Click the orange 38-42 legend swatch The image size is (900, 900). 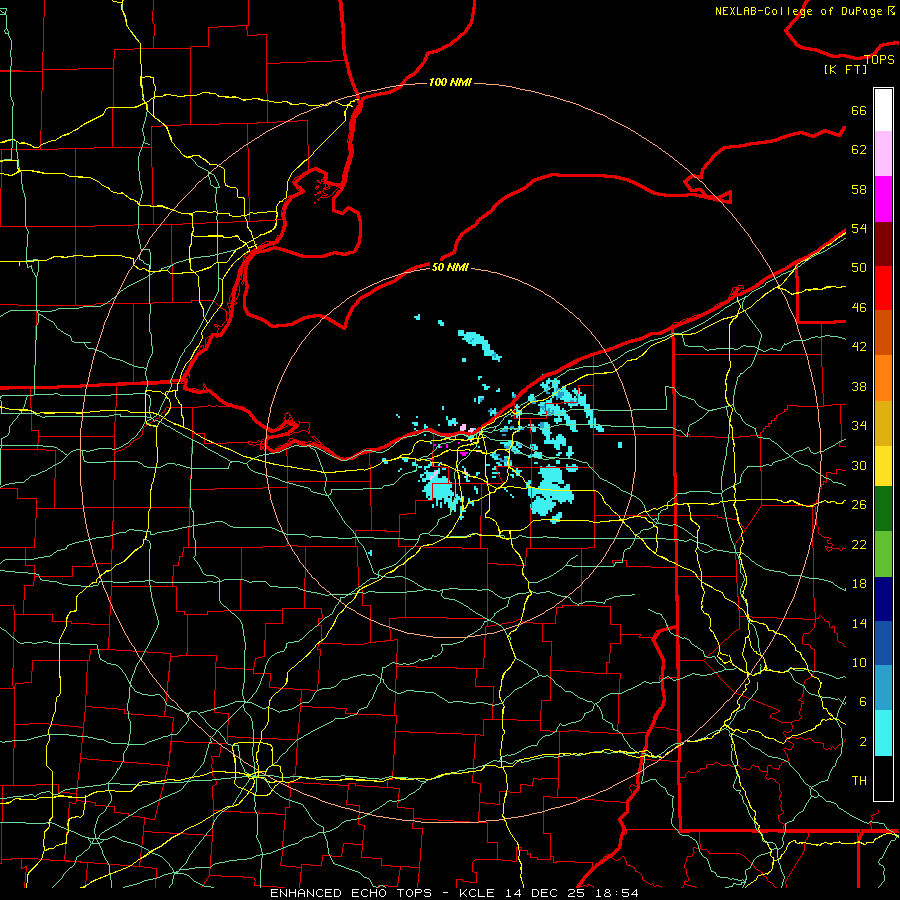883,378
